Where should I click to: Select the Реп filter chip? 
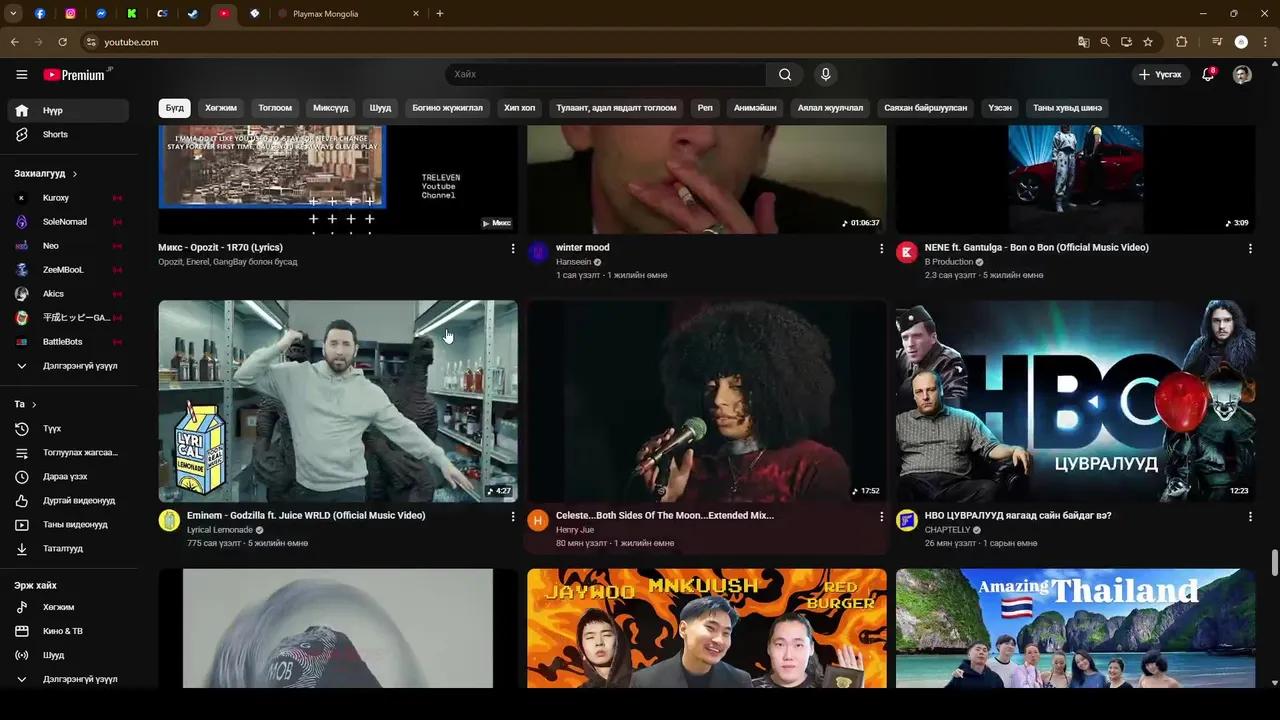click(x=705, y=108)
